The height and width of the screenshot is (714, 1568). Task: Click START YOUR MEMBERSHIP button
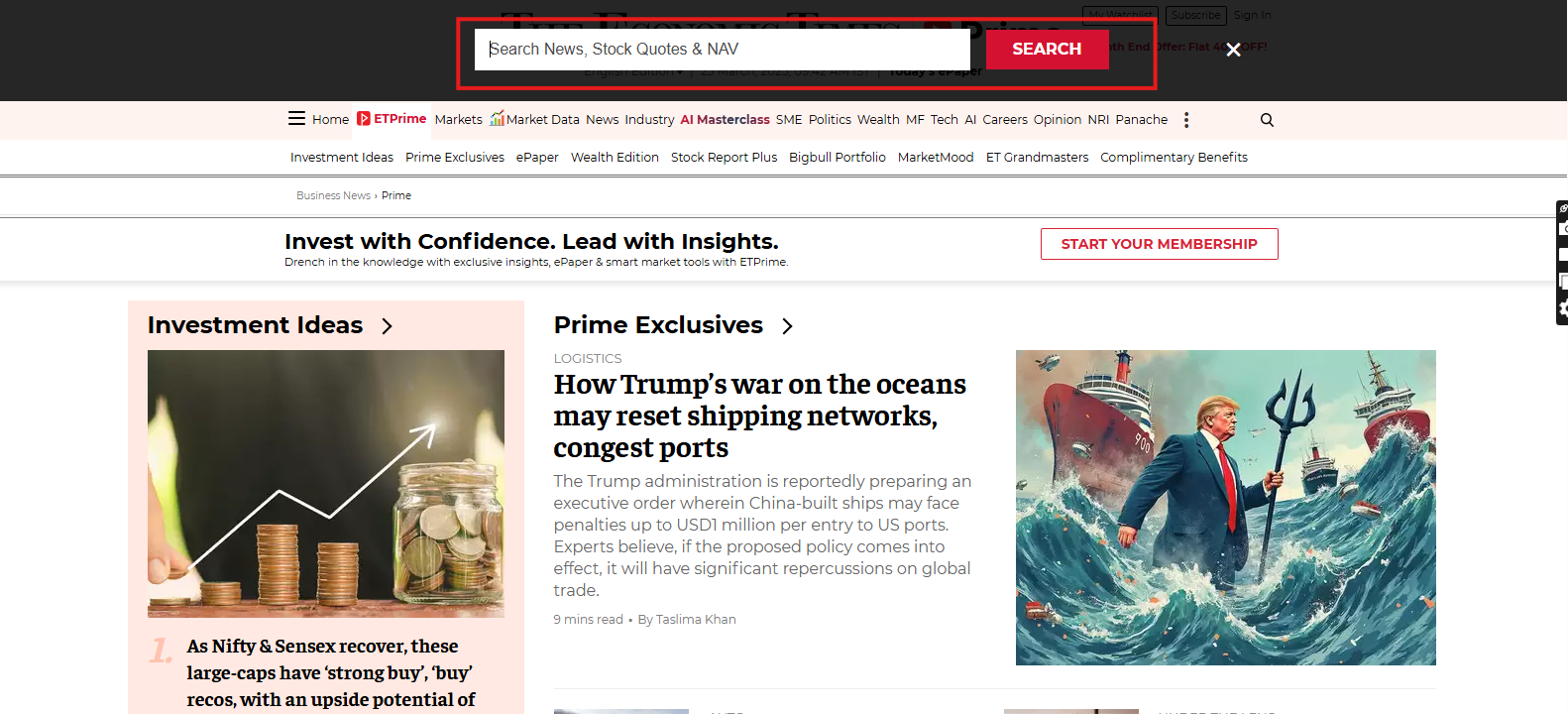pyautogui.click(x=1159, y=244)
